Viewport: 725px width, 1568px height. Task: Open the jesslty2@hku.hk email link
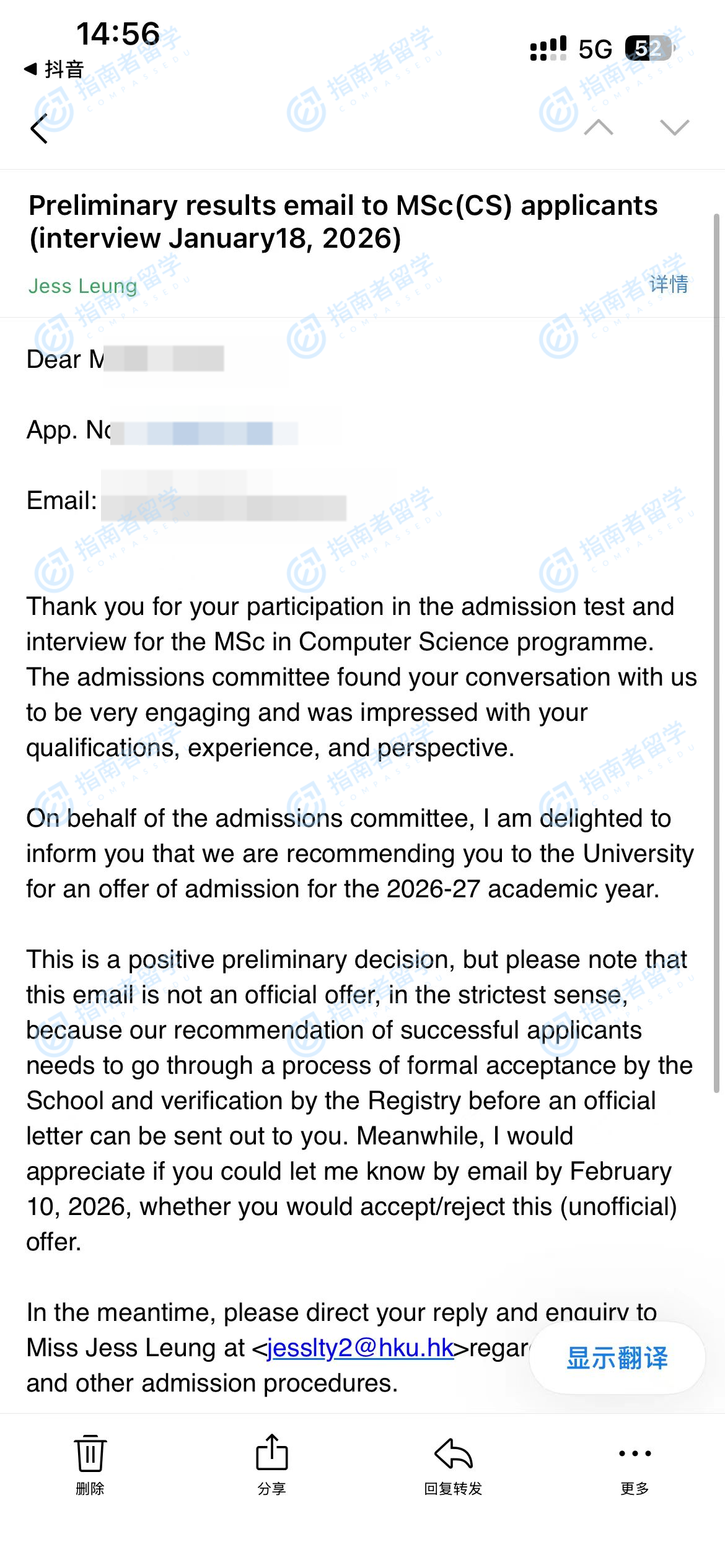[x=361, y=1348]
